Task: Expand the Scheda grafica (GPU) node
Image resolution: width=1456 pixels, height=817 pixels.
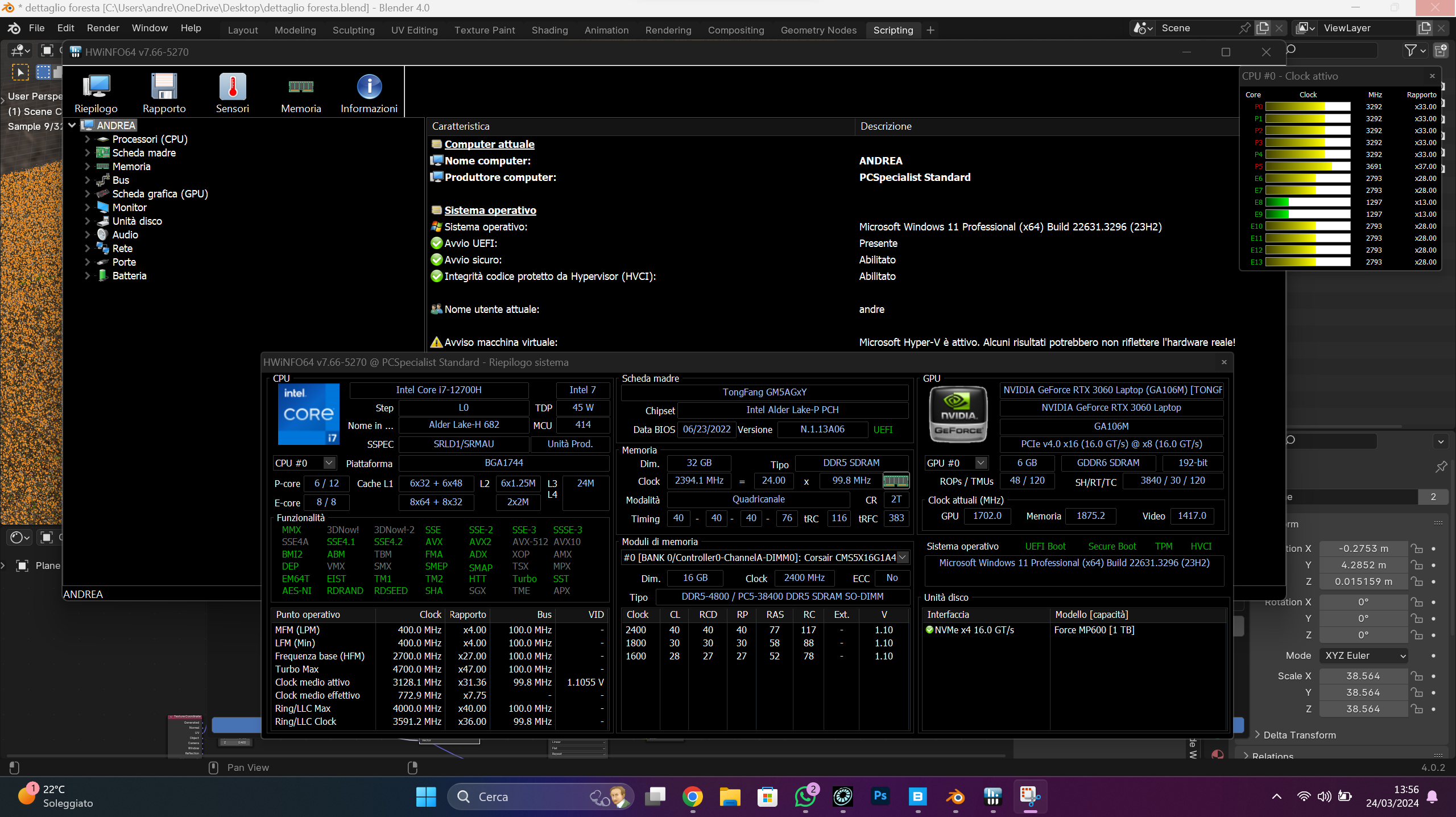Action: (x=87, y=194)
